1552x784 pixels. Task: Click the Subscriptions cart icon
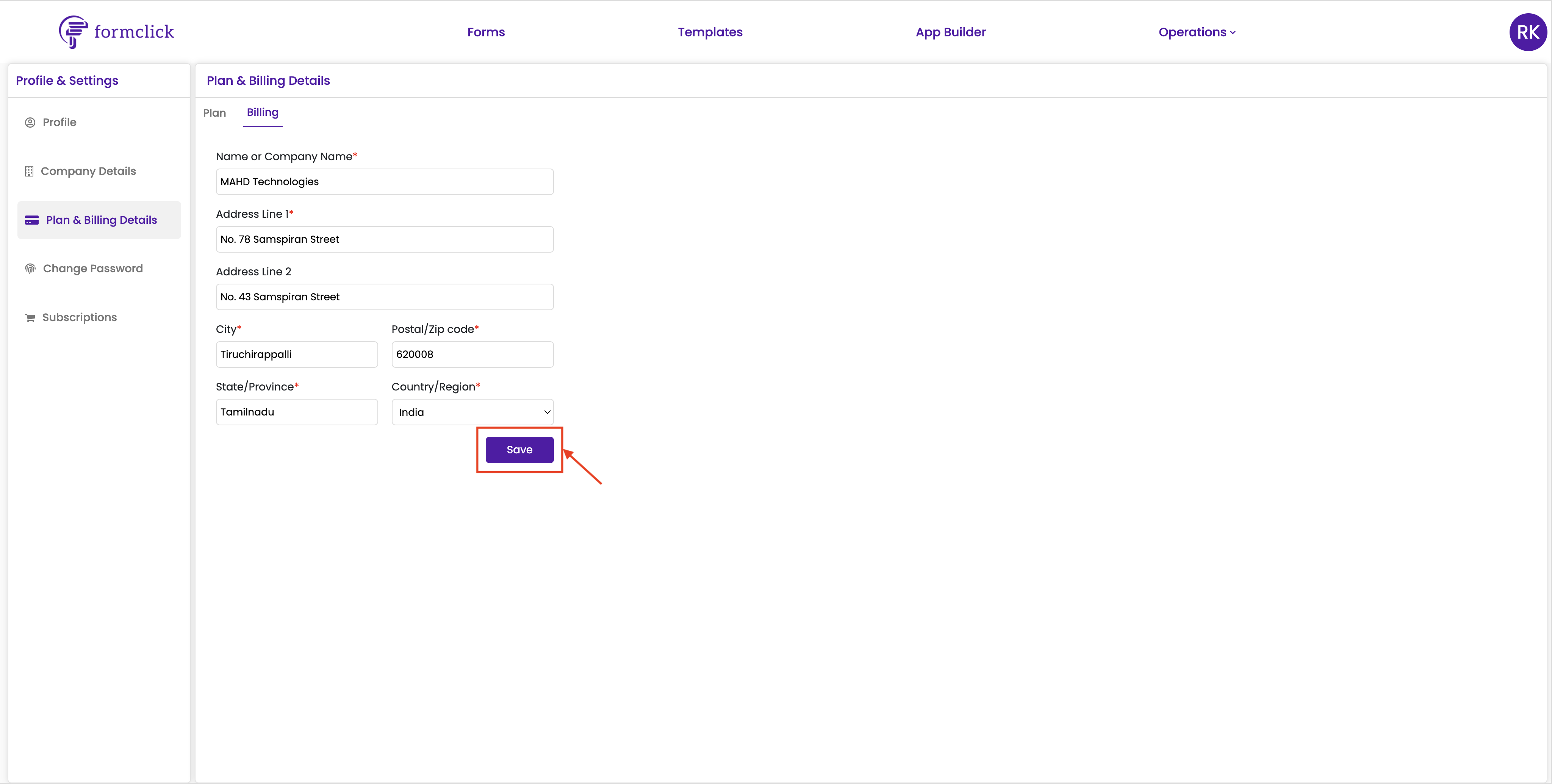[30, 317]
